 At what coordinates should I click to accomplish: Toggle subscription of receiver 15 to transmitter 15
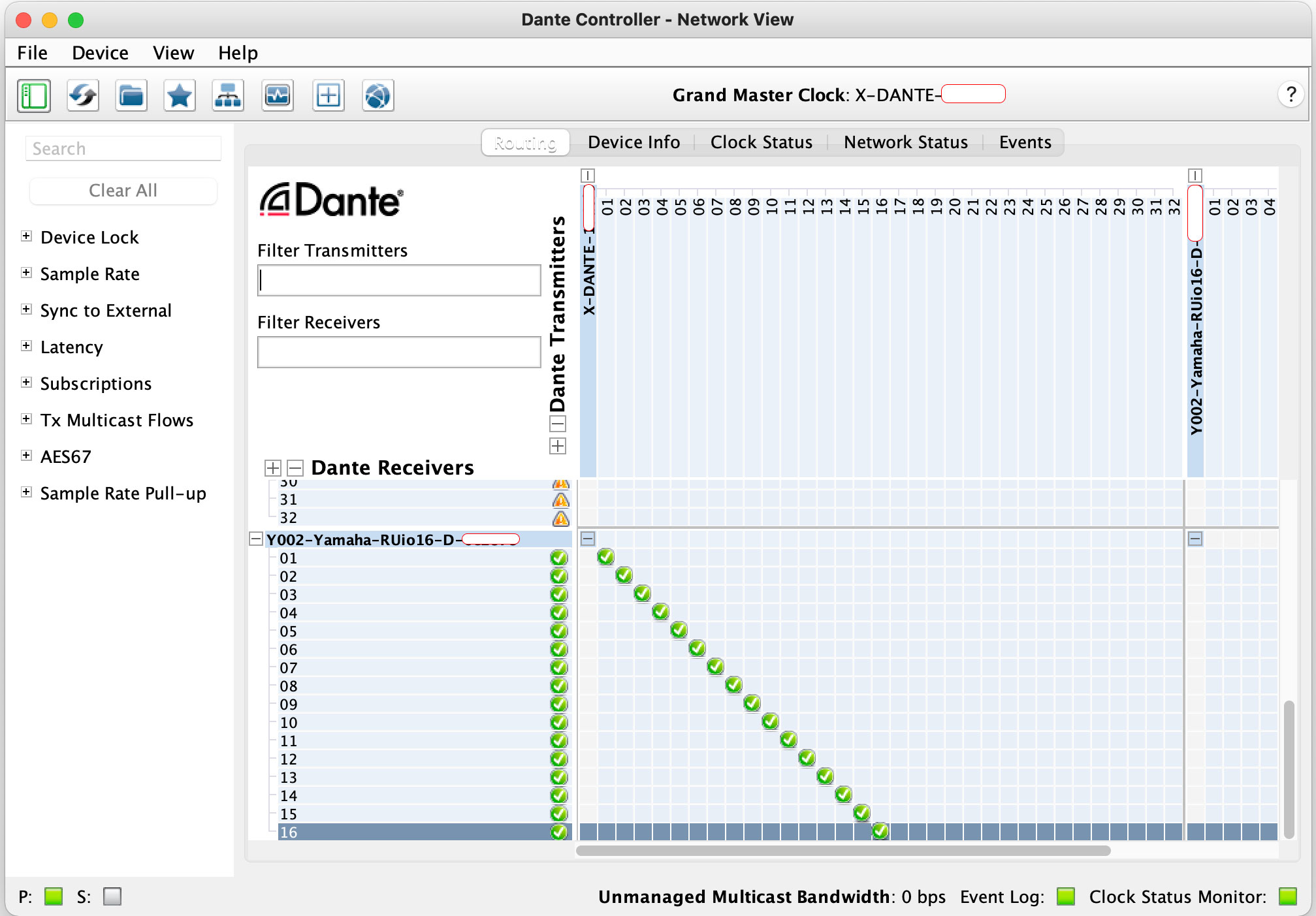pos(862,813)
